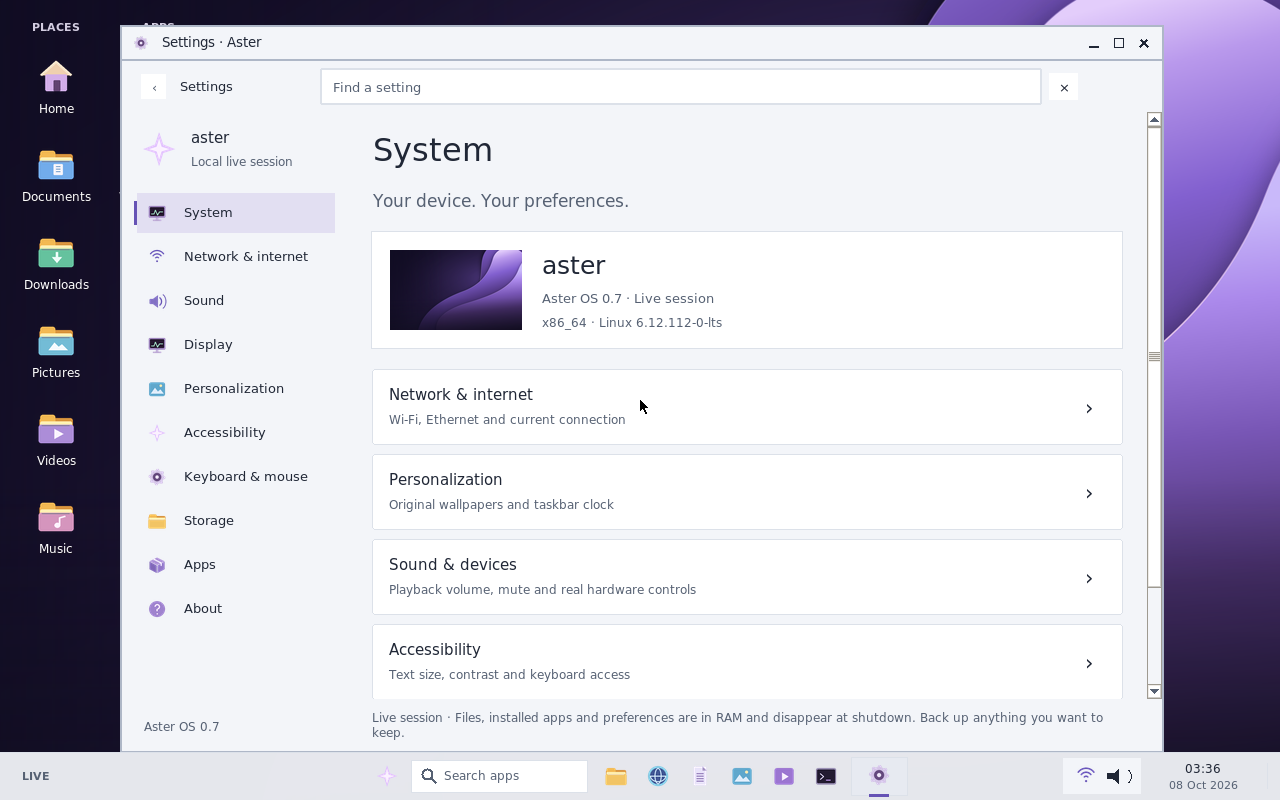1280x800 pixels.
Task: Launch the web browser globe icon
Action: 658,776
